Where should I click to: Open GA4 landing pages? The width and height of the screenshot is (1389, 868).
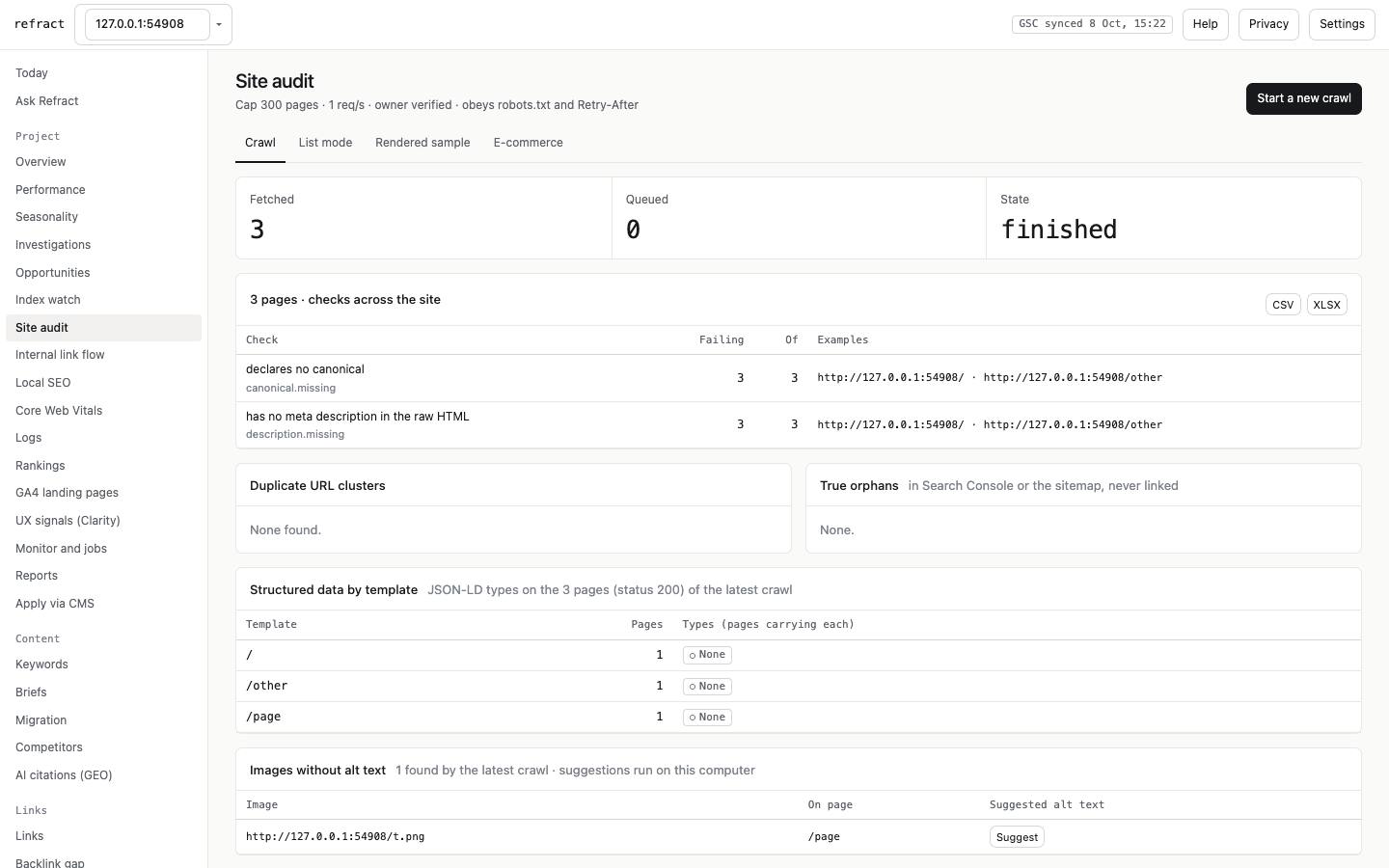coord(103,493)
